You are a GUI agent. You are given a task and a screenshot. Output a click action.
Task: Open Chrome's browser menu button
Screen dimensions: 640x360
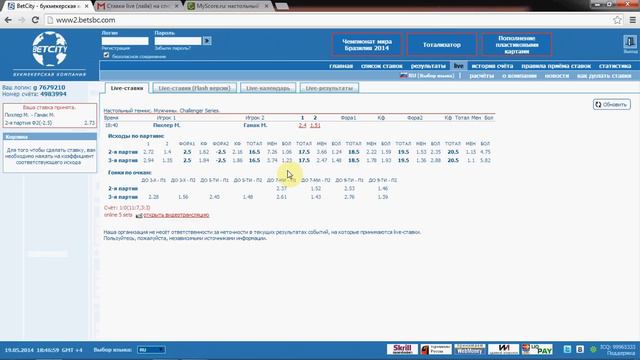[632, 20]
